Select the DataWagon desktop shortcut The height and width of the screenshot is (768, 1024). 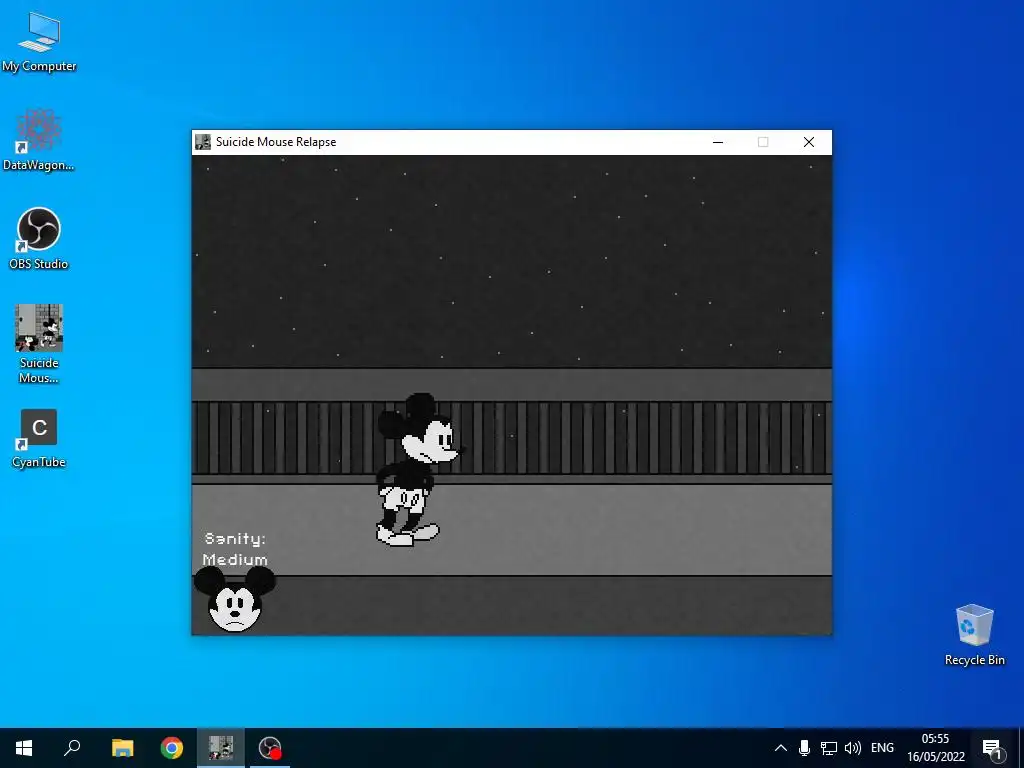pos(39,140)
